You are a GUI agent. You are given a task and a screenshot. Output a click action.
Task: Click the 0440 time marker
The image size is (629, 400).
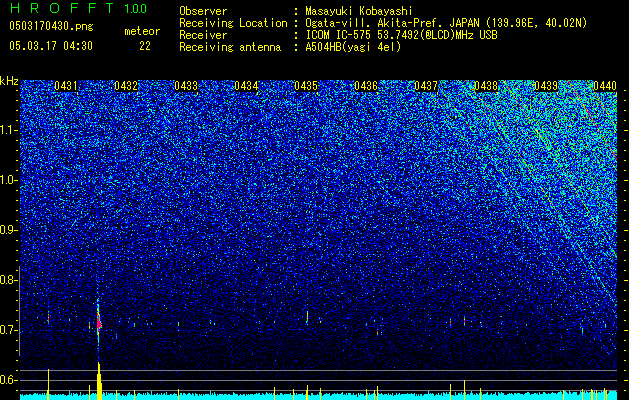(605, 86)
